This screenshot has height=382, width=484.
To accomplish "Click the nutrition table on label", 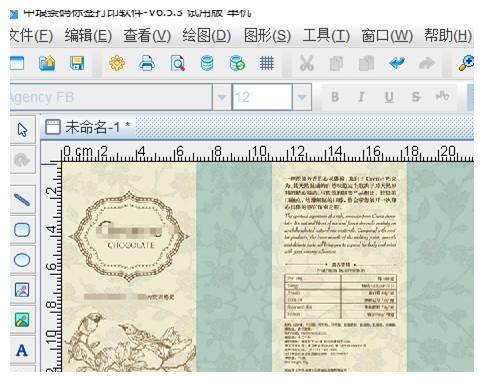I will (341, 296).
